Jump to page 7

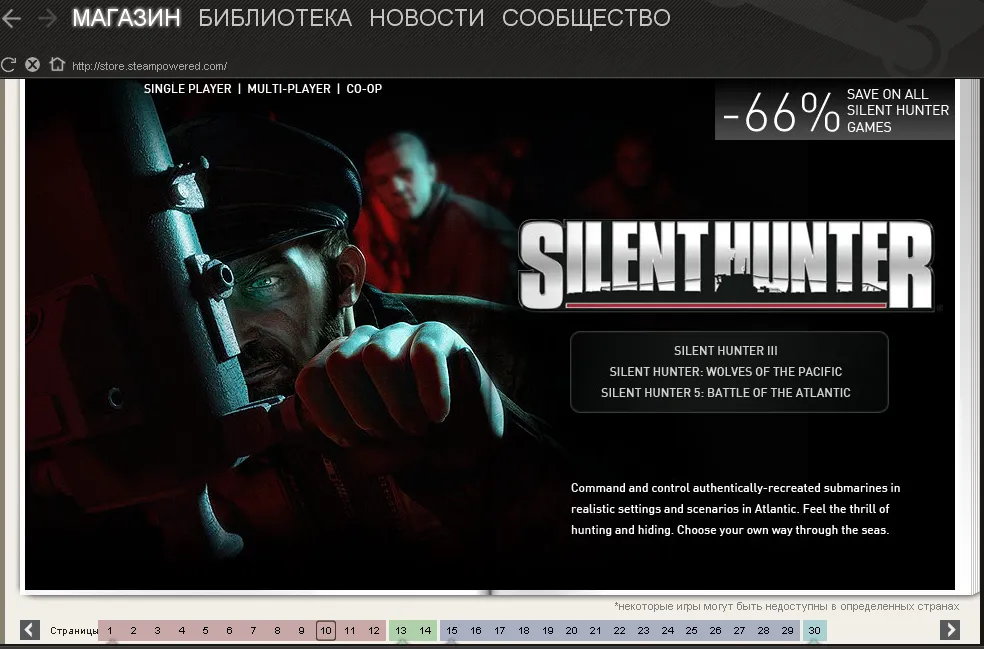pyautogui.click(x=253, y=630)
